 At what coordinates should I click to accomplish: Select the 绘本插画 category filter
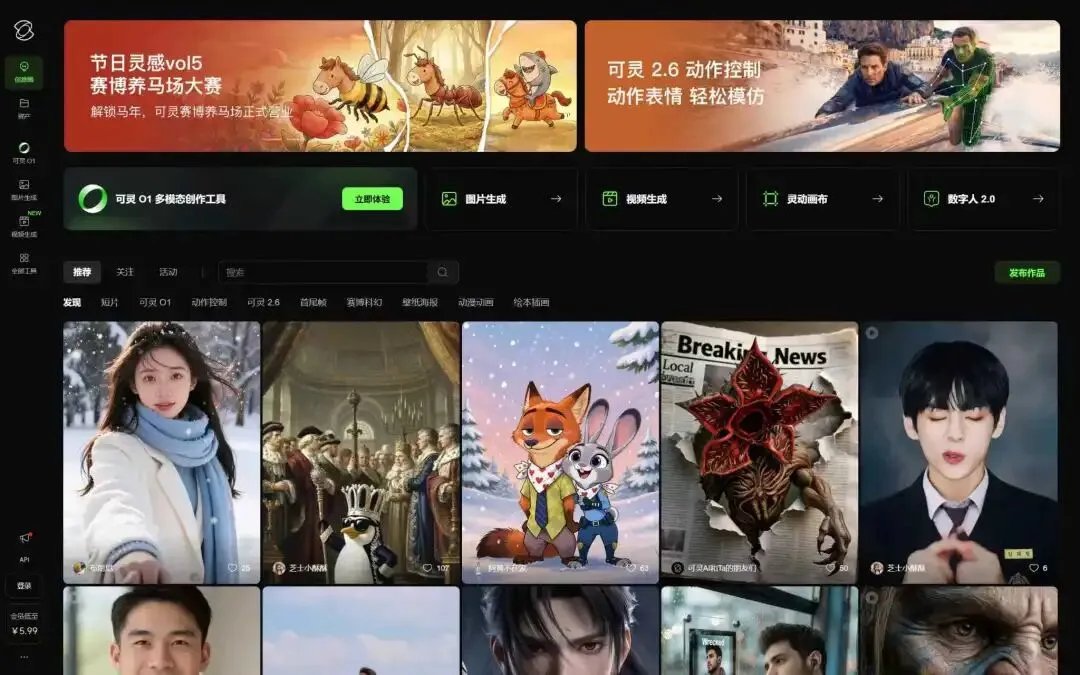[x=532, y=302]
